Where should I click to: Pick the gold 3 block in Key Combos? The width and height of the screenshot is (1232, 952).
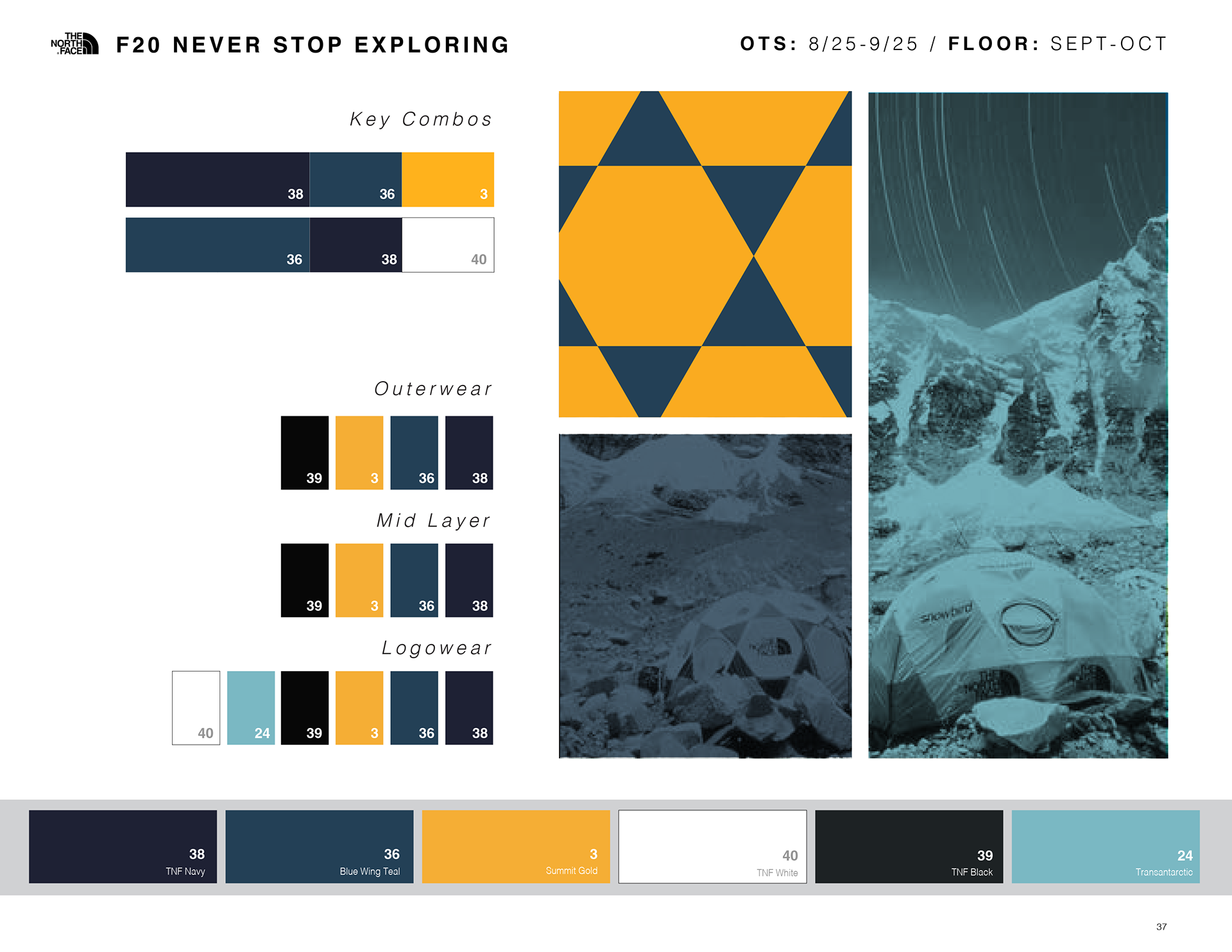point(448,180)
